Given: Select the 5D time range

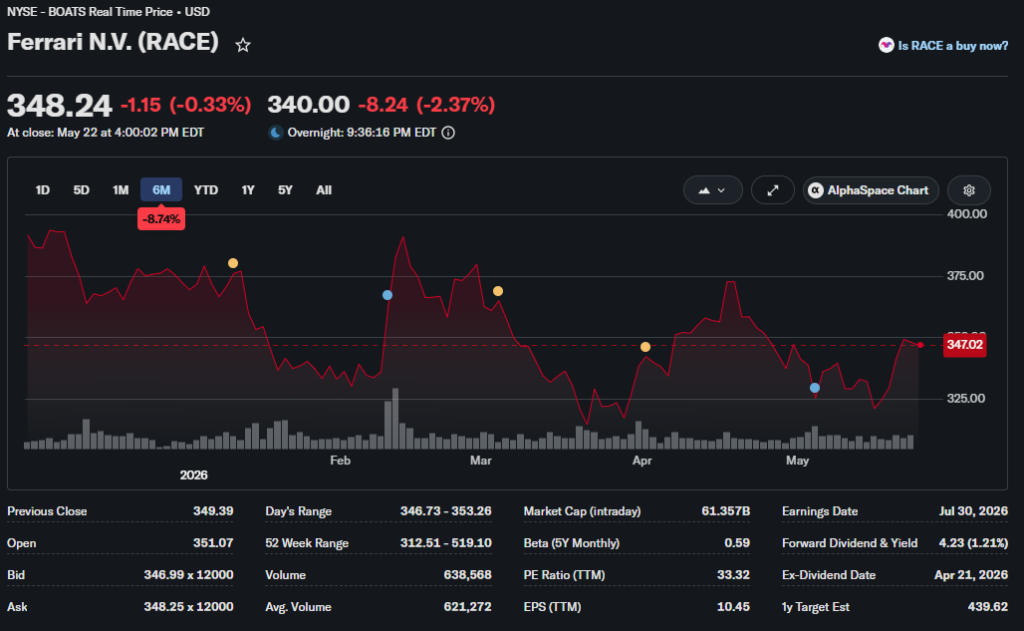Looking at the screenshot, I should pos(81,190).
